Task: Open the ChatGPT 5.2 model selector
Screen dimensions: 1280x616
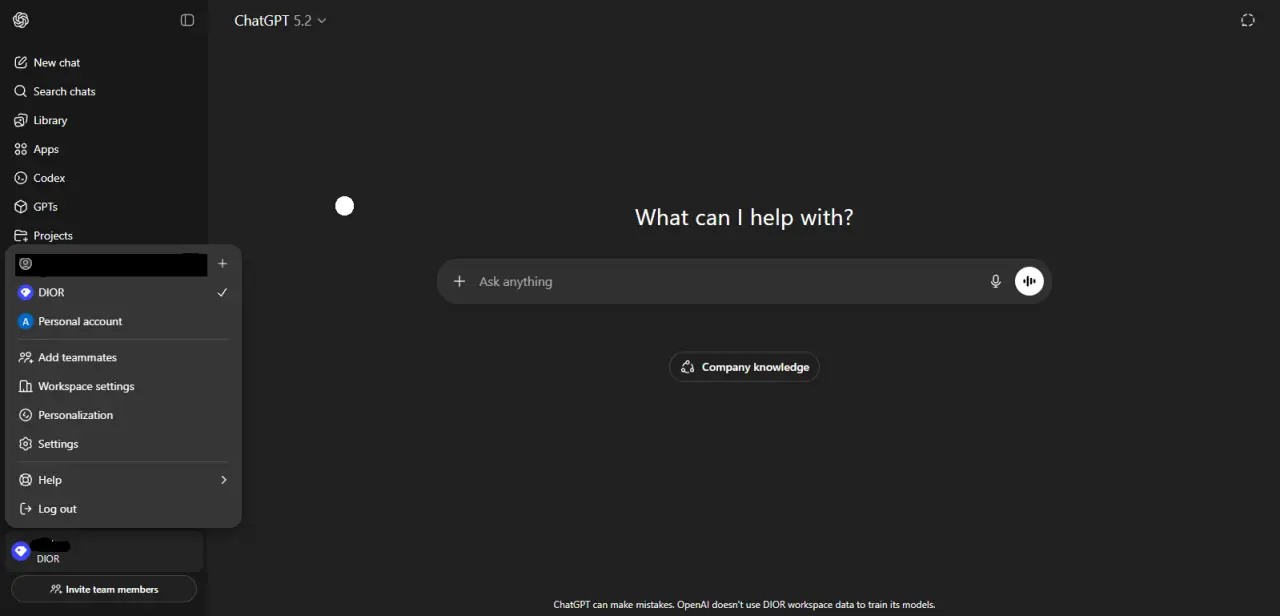Action: 280,20
